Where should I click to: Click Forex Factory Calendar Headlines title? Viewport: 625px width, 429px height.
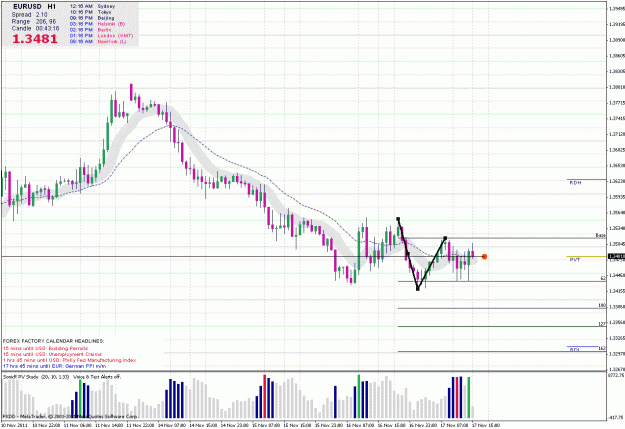coord(53,341)
